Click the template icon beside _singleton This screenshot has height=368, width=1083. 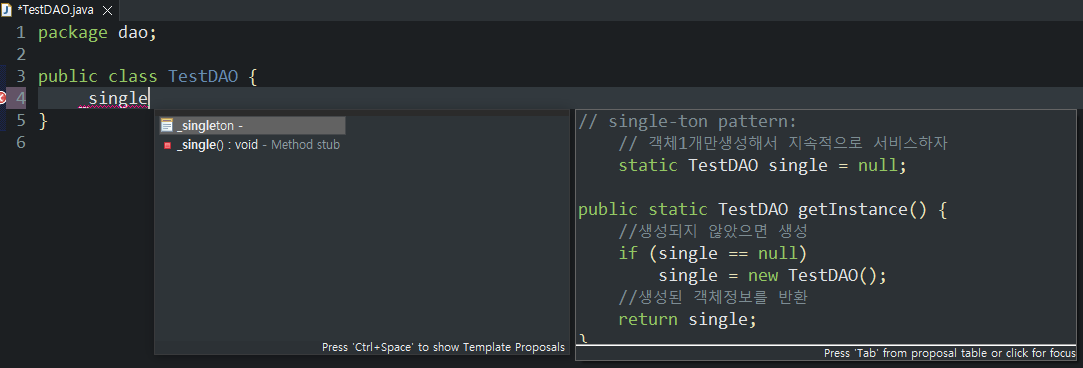[x=166, y=126]
